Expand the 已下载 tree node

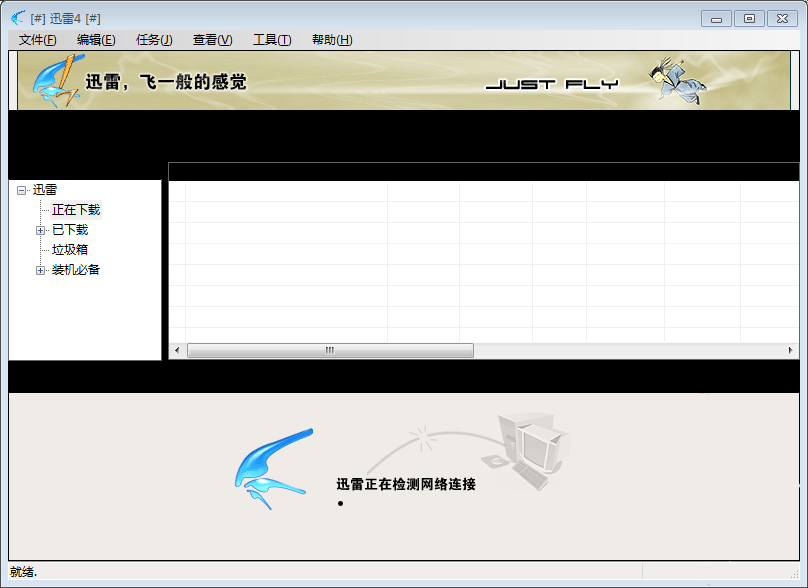click(40, 230)
